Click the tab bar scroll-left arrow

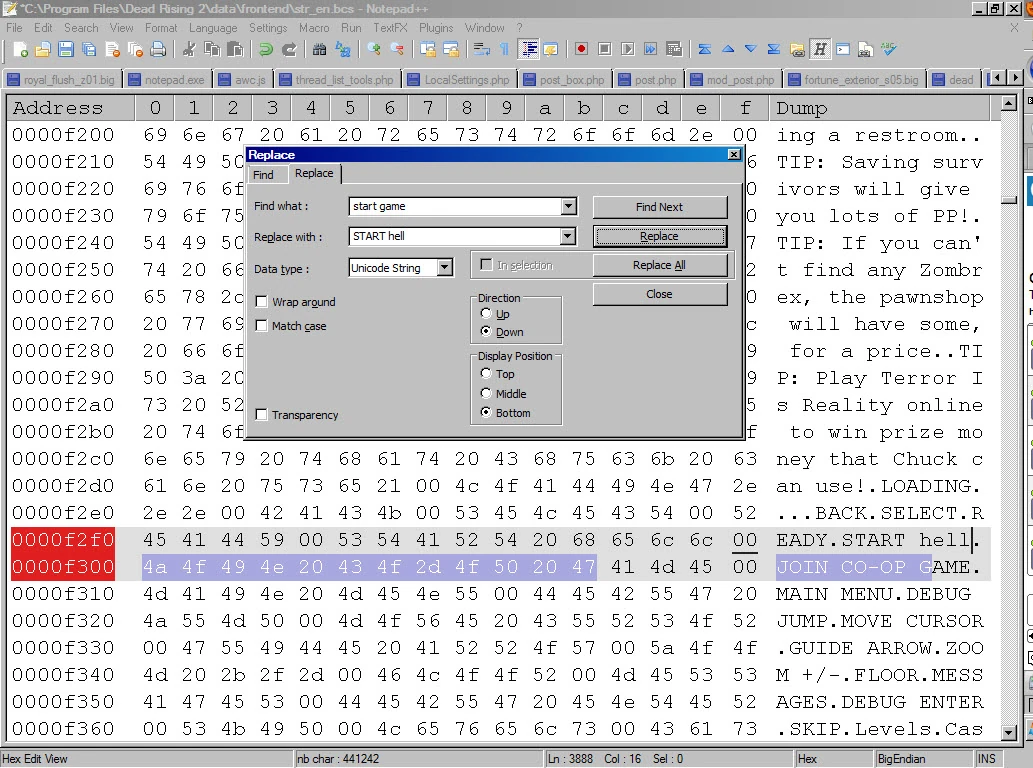click(x=998, y=78)
